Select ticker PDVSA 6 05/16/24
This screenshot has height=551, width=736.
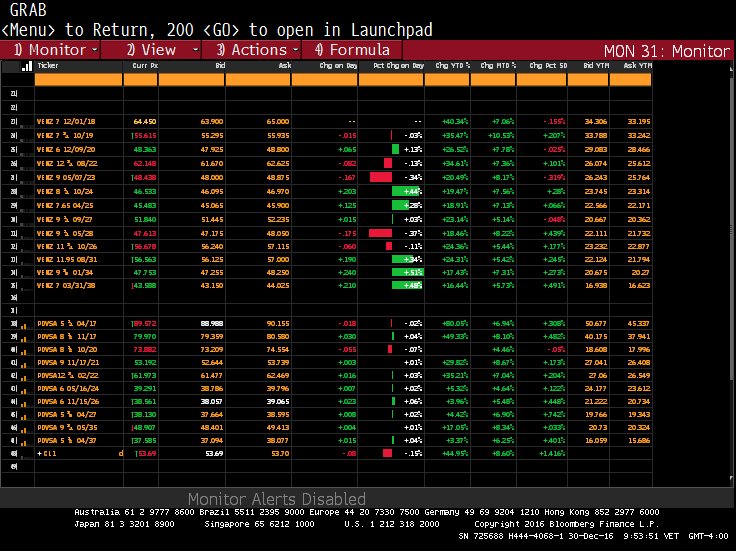click(68, 389)
